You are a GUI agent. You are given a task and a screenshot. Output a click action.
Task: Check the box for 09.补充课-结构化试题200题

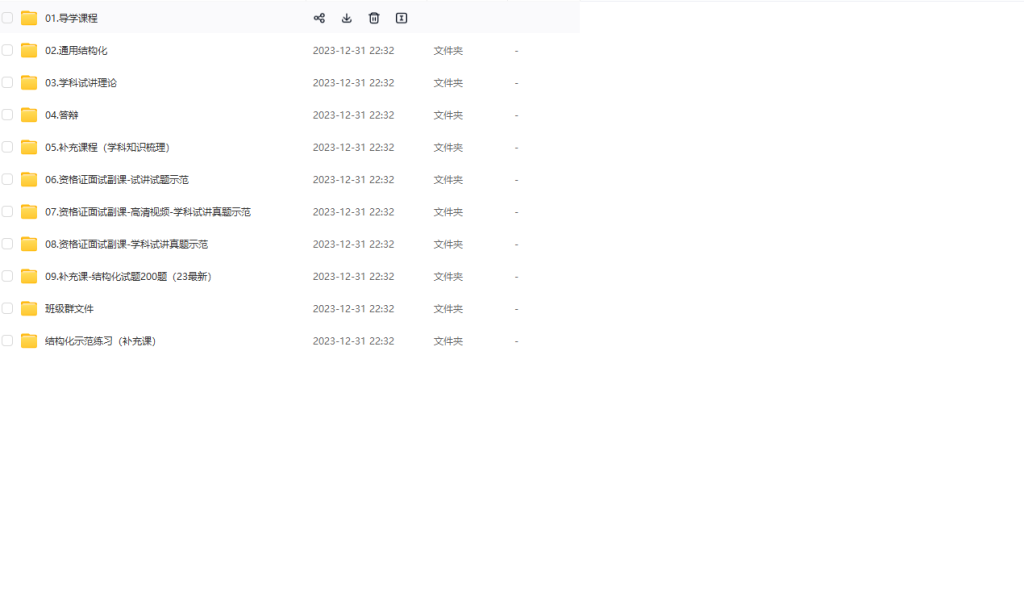point(8,276)
